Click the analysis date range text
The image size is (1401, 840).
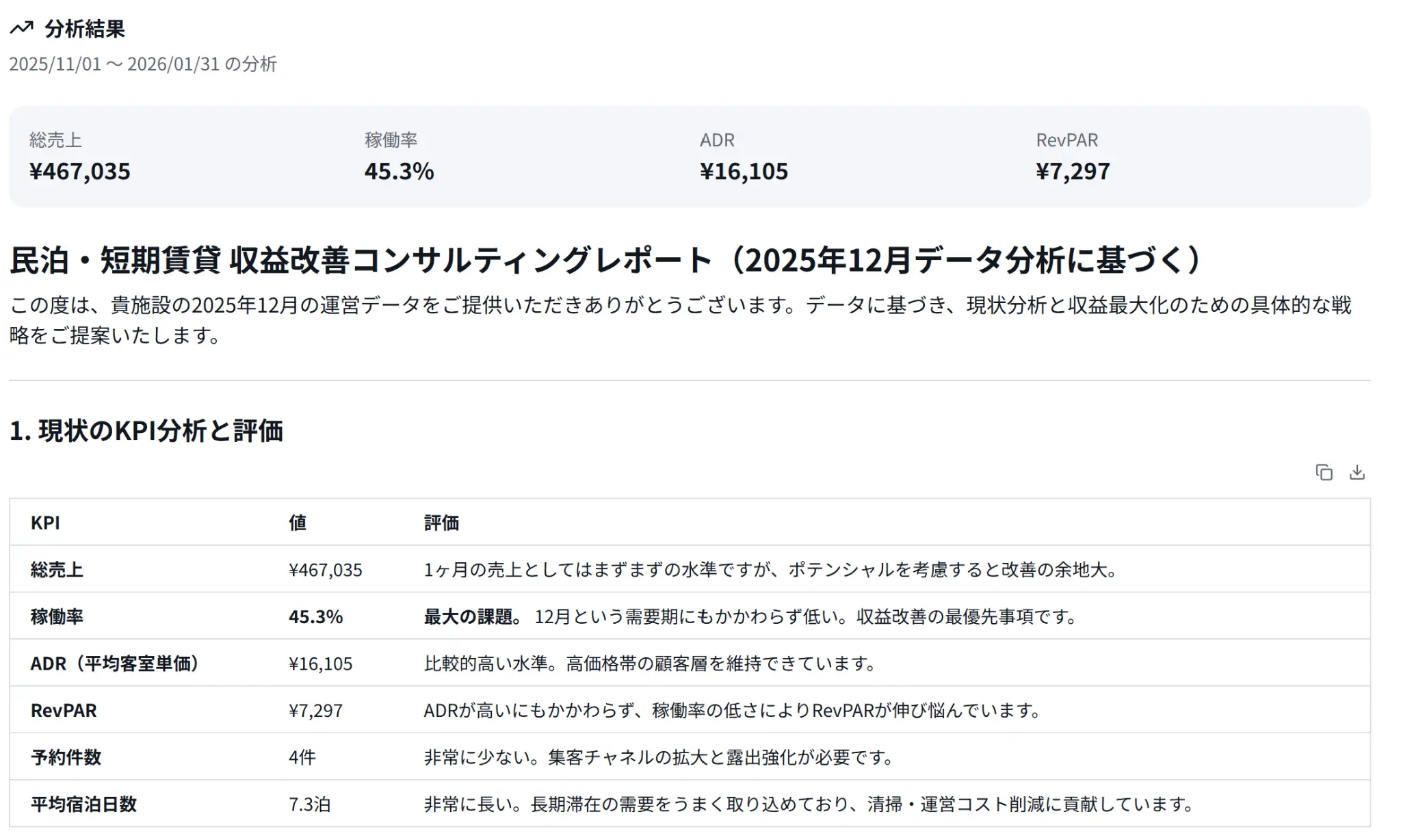click(x=143, y=64)
